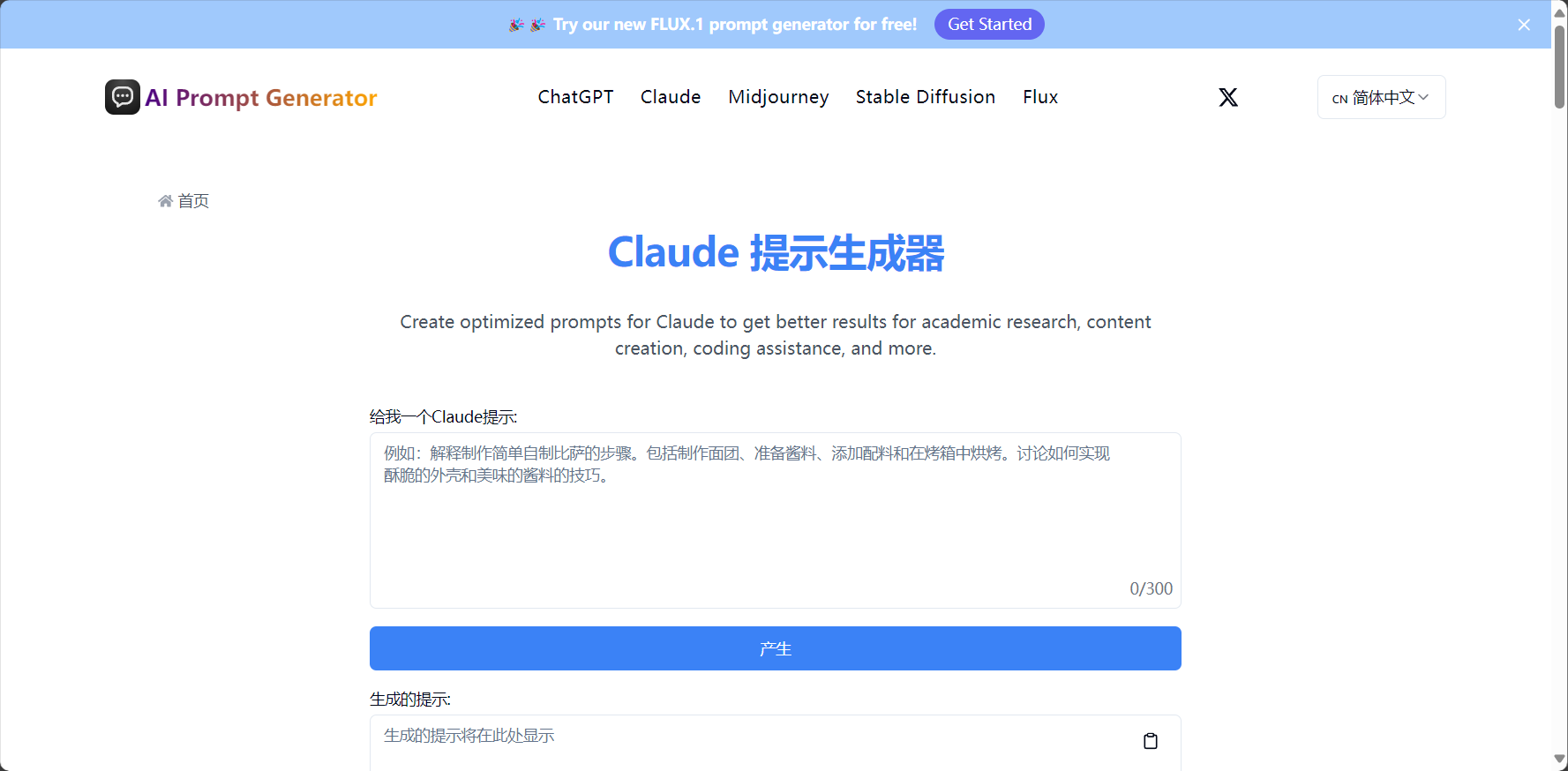Open the ChatGPT nav item

coord(575,97)
